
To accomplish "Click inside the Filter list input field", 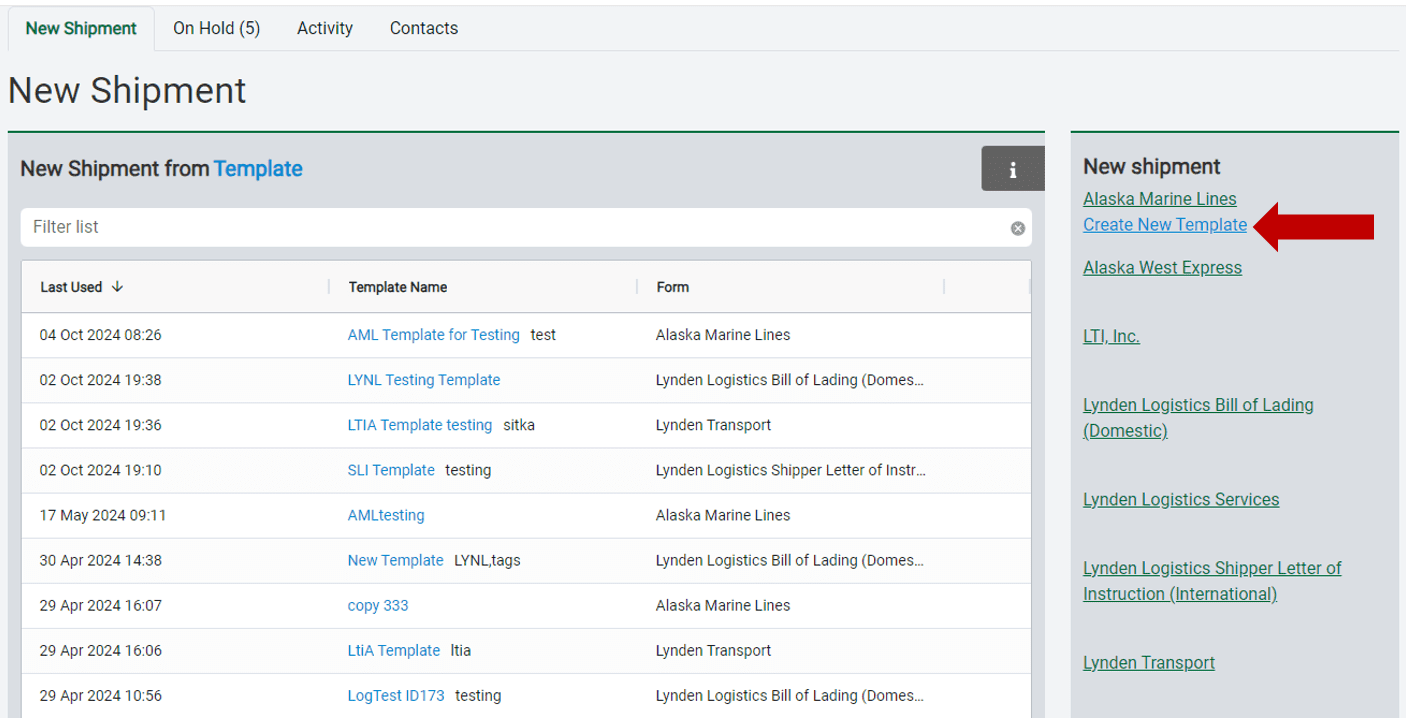I will (x=400, y=227).
